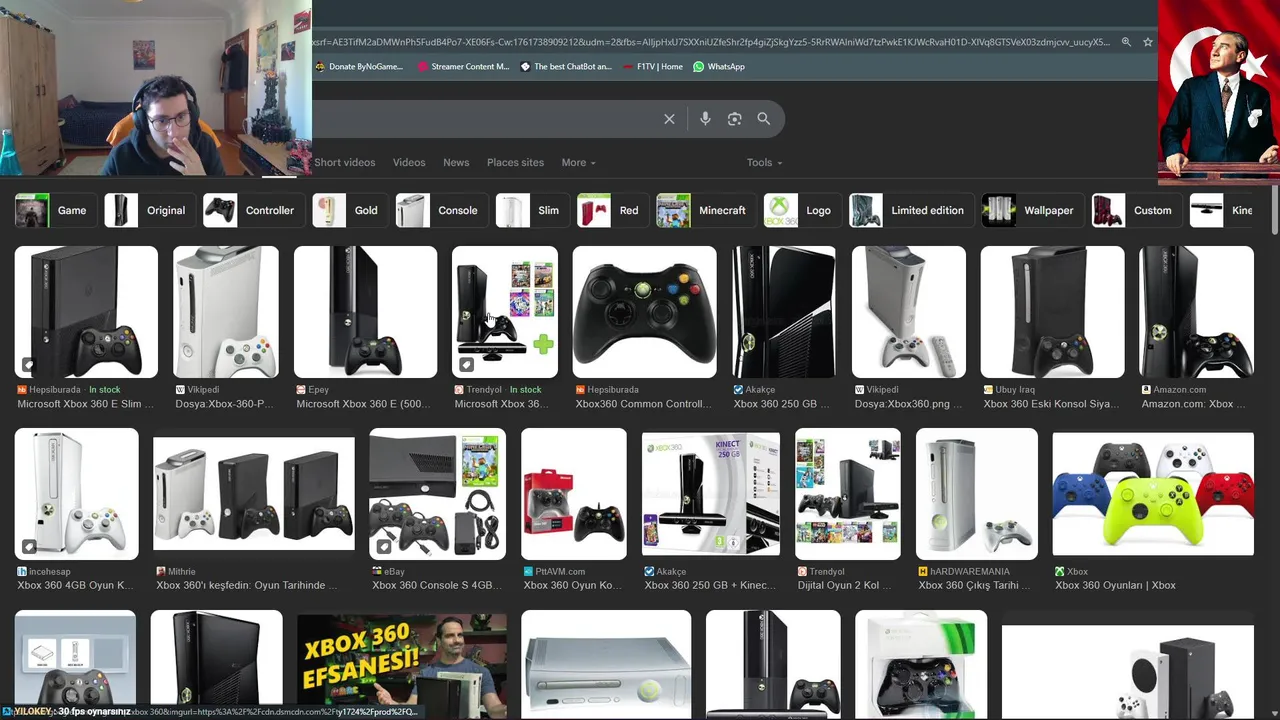Open the Epey Xbox 360 E (500 image
The width and height of the screenshot is (1280, 720).
click(x=366, y=312)
